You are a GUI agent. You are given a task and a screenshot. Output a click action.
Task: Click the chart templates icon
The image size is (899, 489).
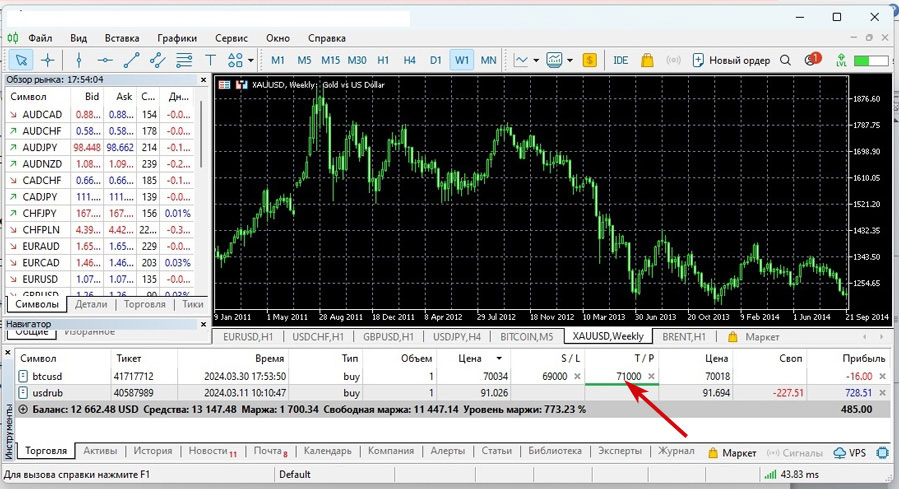(554, 60)
